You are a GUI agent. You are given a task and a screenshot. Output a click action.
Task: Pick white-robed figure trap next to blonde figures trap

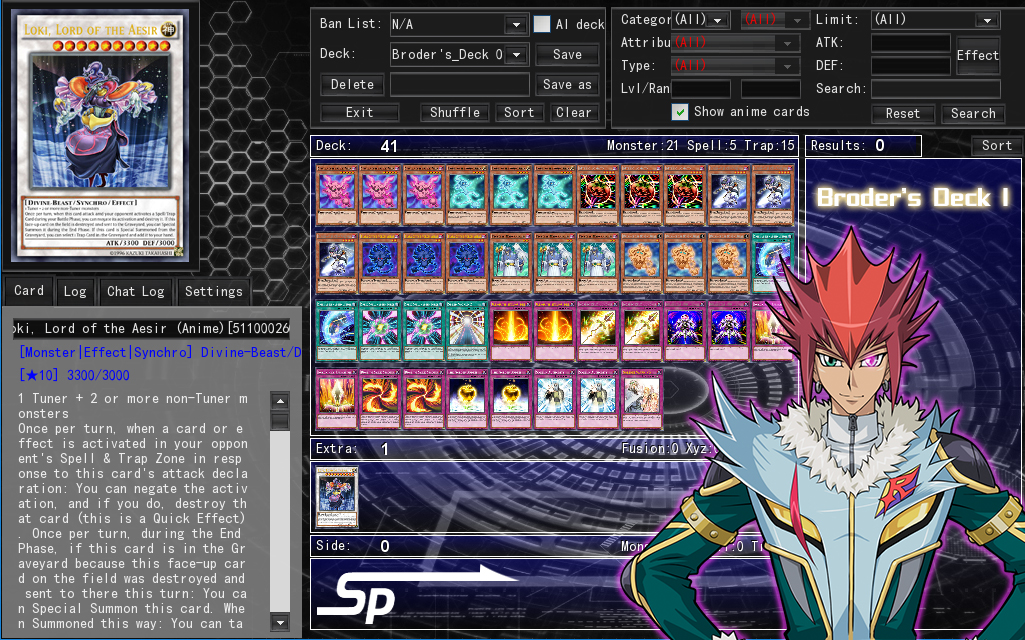click(598, 399)
